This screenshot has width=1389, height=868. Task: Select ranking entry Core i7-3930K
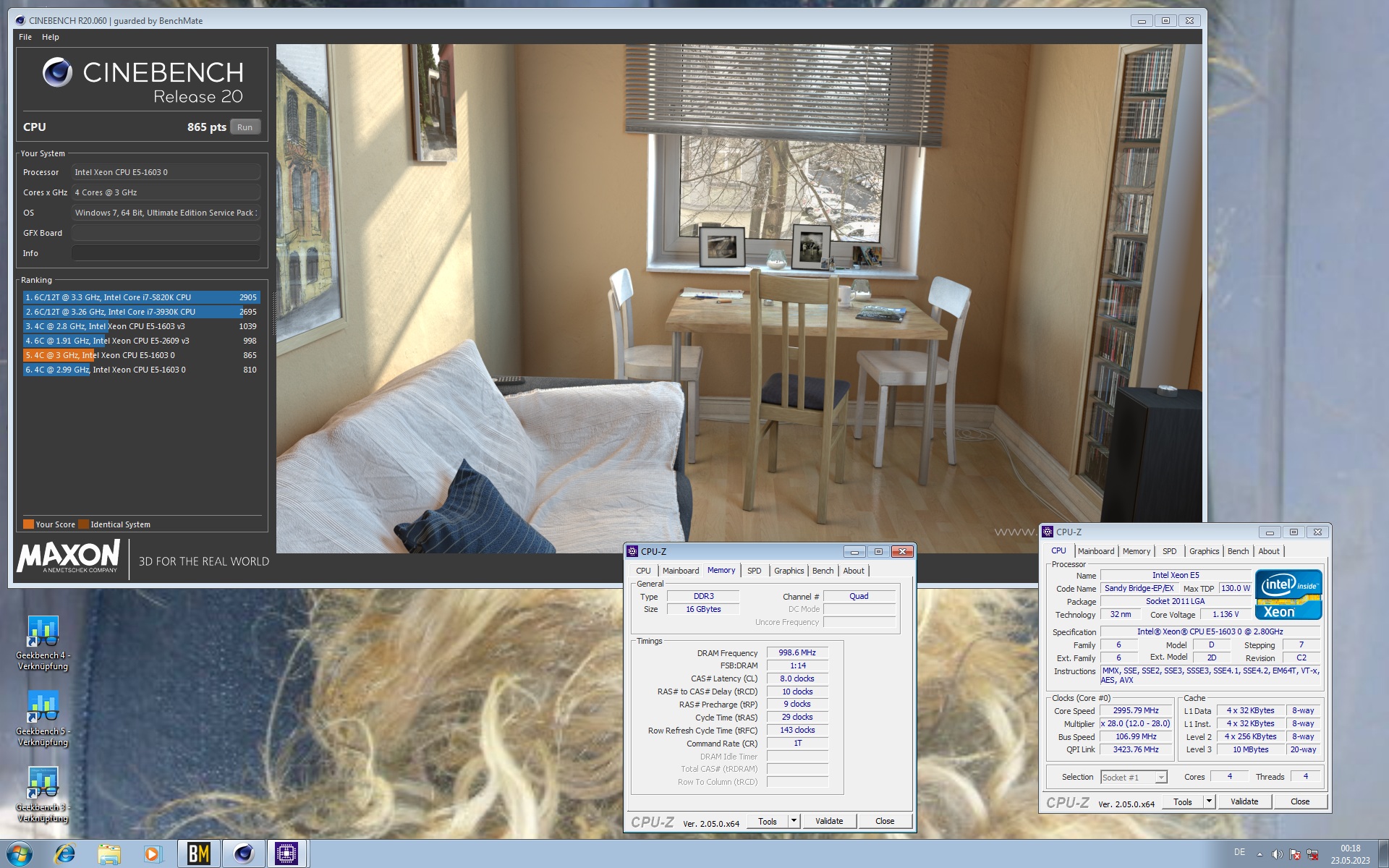click(x=141, y=312)
